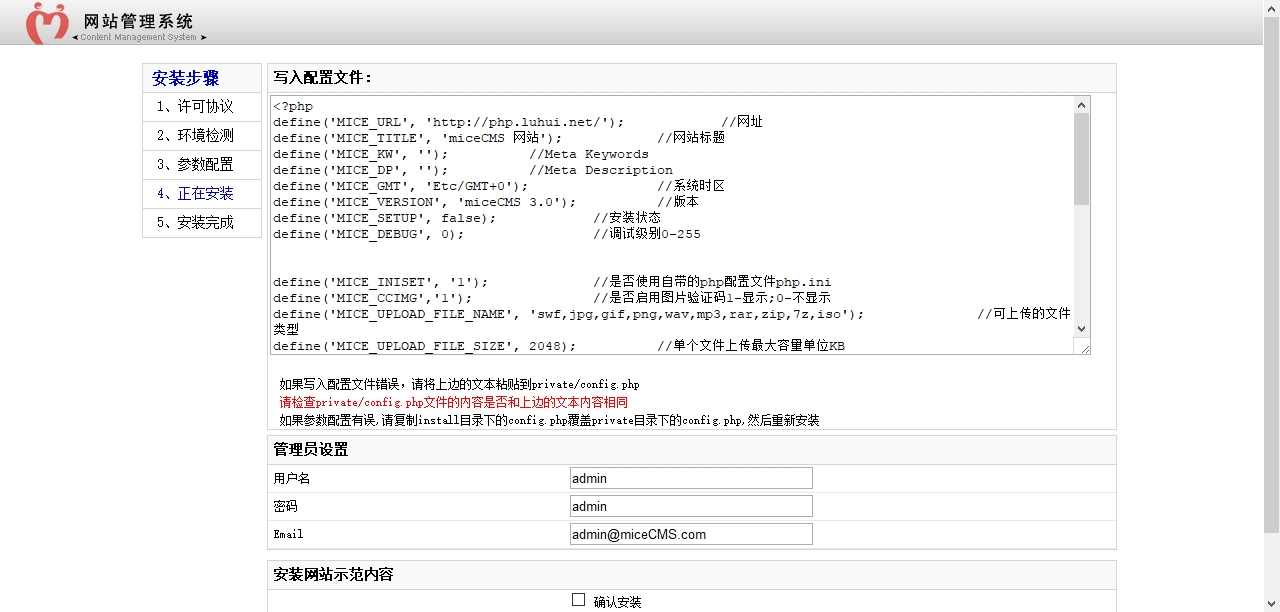
Task: Click the define('MICE_URL' line in code
Action: point(518,122)
